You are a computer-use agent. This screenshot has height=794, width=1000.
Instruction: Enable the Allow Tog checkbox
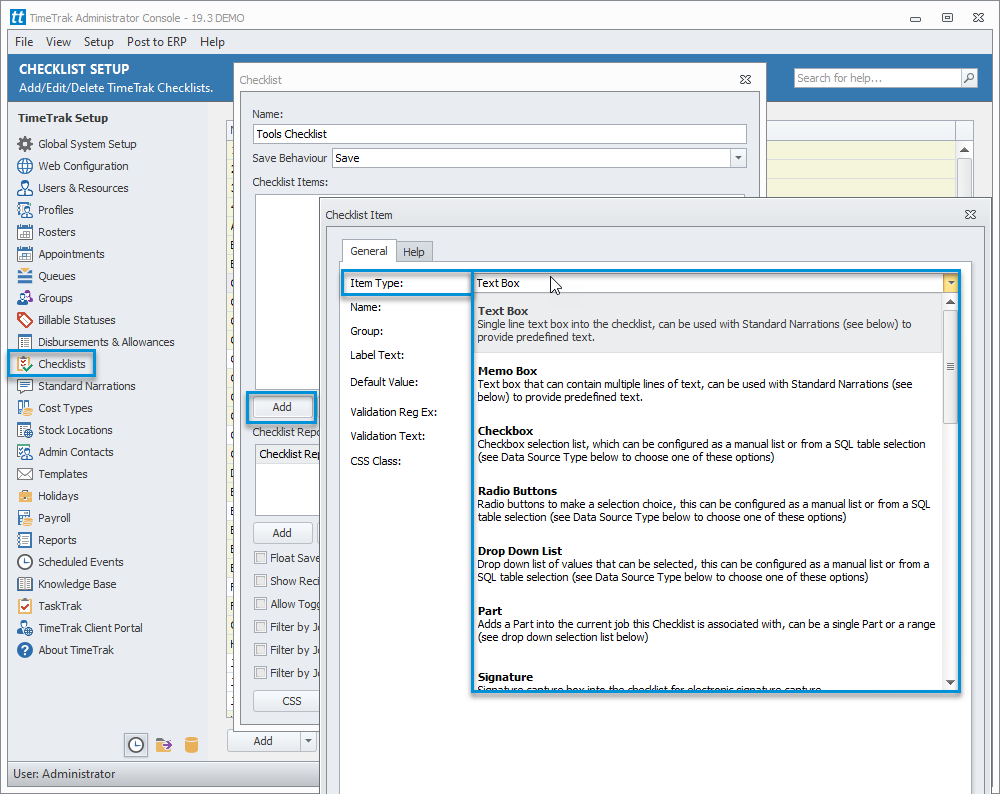pyautogui.click(x=260, y=604)
